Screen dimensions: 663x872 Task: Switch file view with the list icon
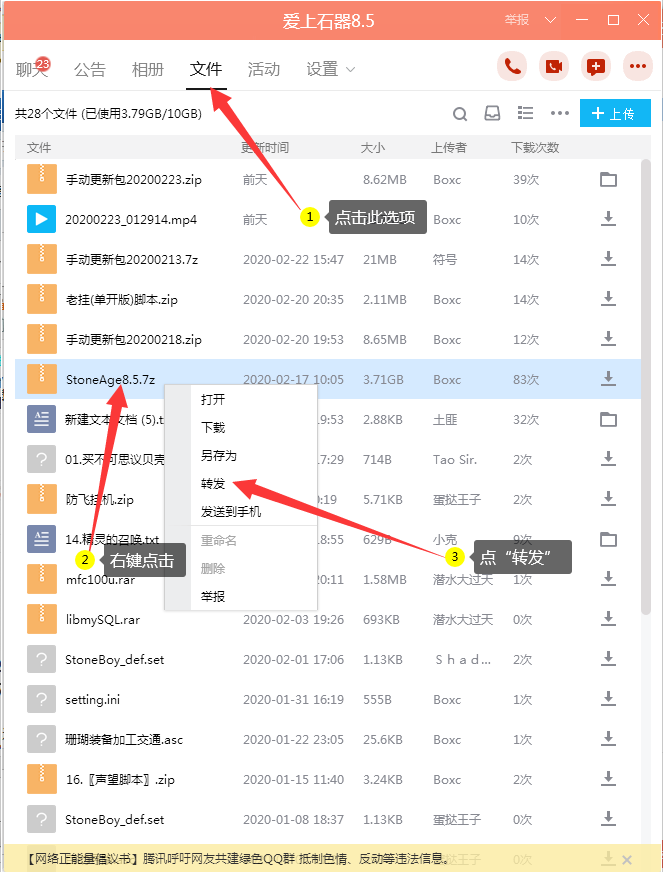point(525,113)
